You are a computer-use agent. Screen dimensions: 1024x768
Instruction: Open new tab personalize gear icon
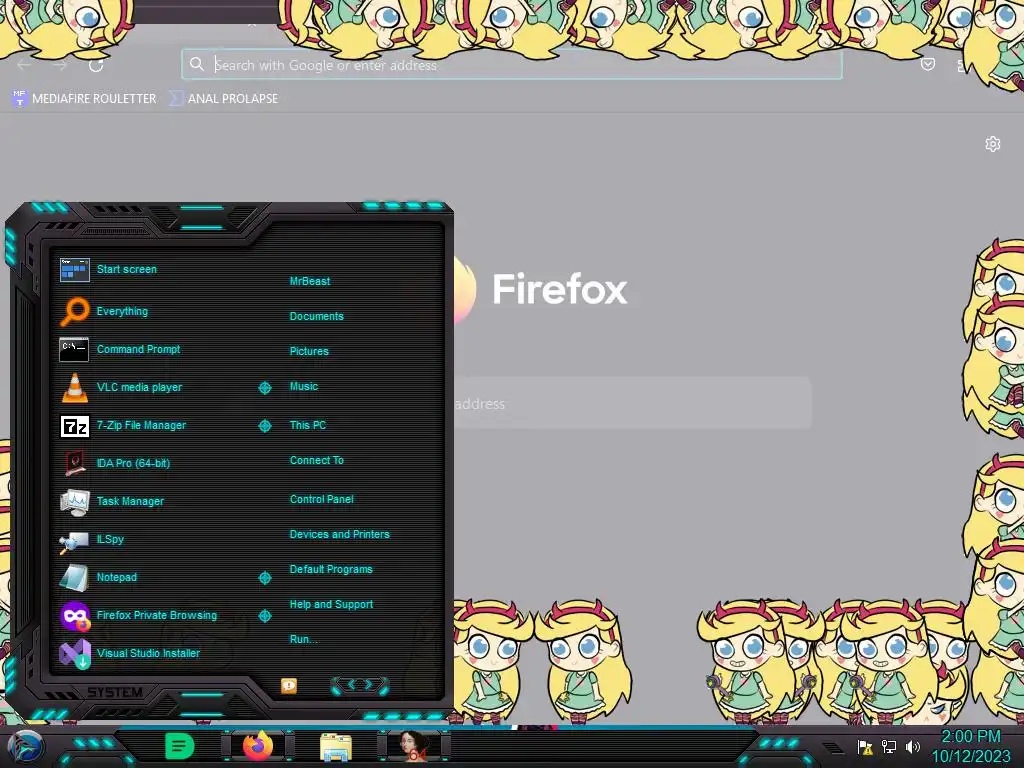pos(993,144)
